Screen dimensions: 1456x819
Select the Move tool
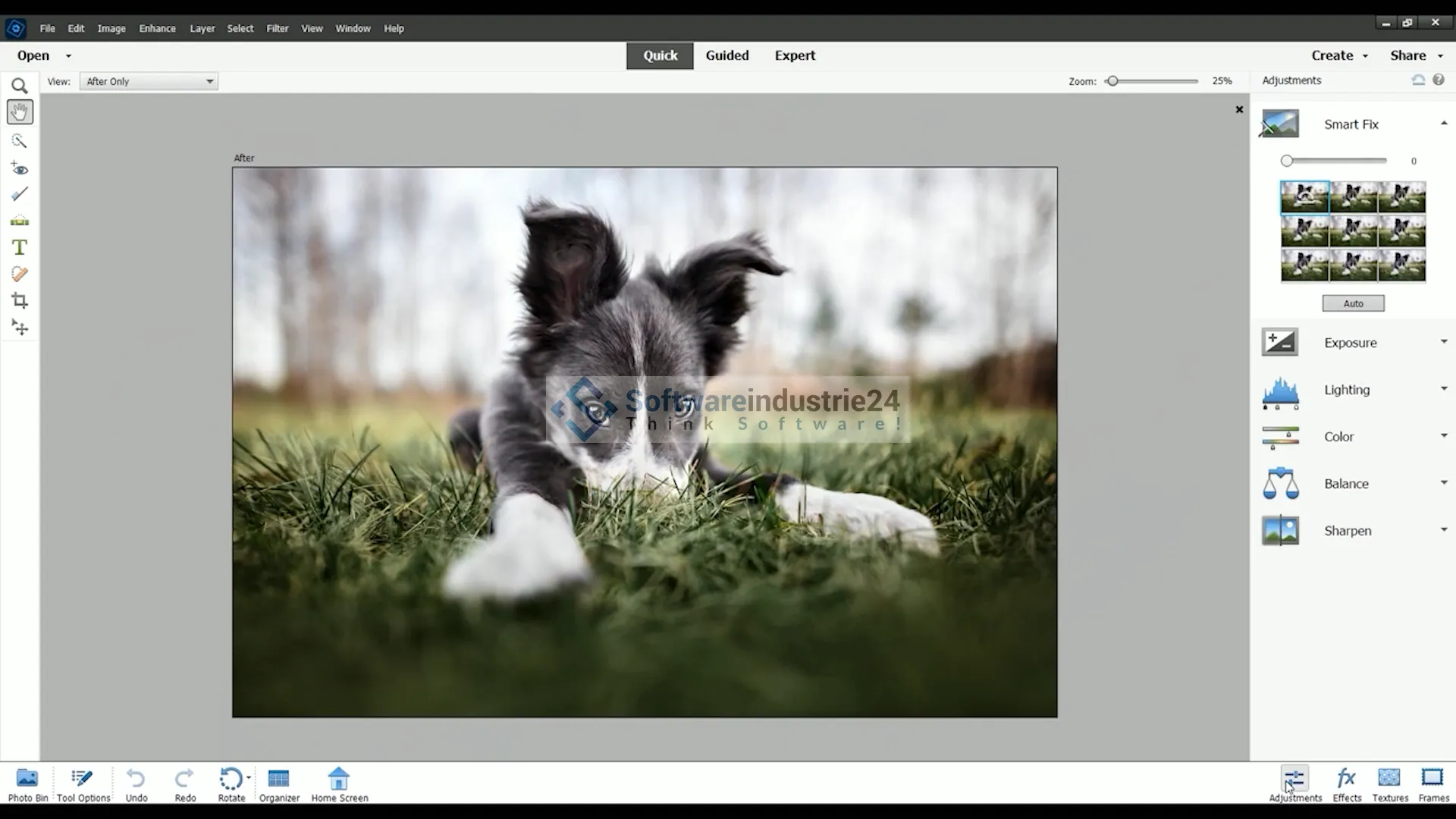[20, 328]
